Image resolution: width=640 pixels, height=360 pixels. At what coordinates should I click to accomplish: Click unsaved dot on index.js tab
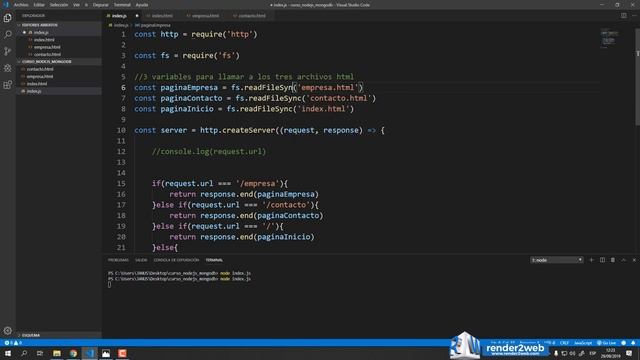click(137, 16)
